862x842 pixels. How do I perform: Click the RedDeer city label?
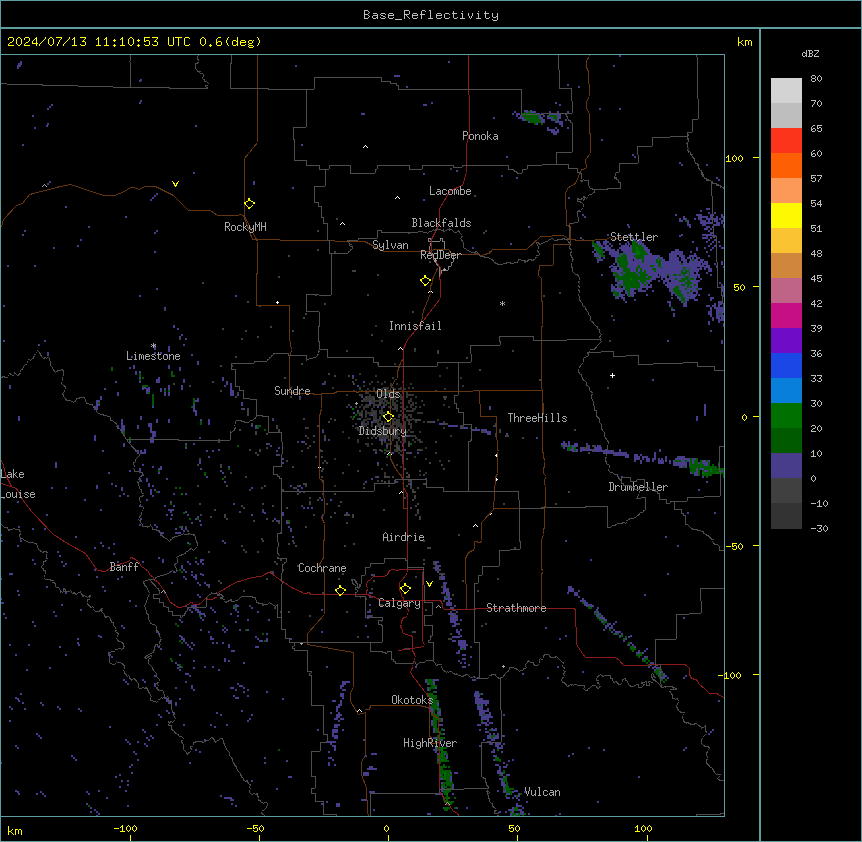coord(440,255)
